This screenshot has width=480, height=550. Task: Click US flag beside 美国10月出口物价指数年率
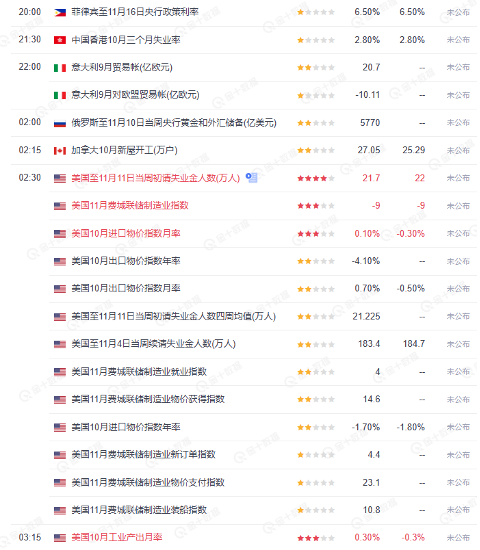[x=60, y=262]
